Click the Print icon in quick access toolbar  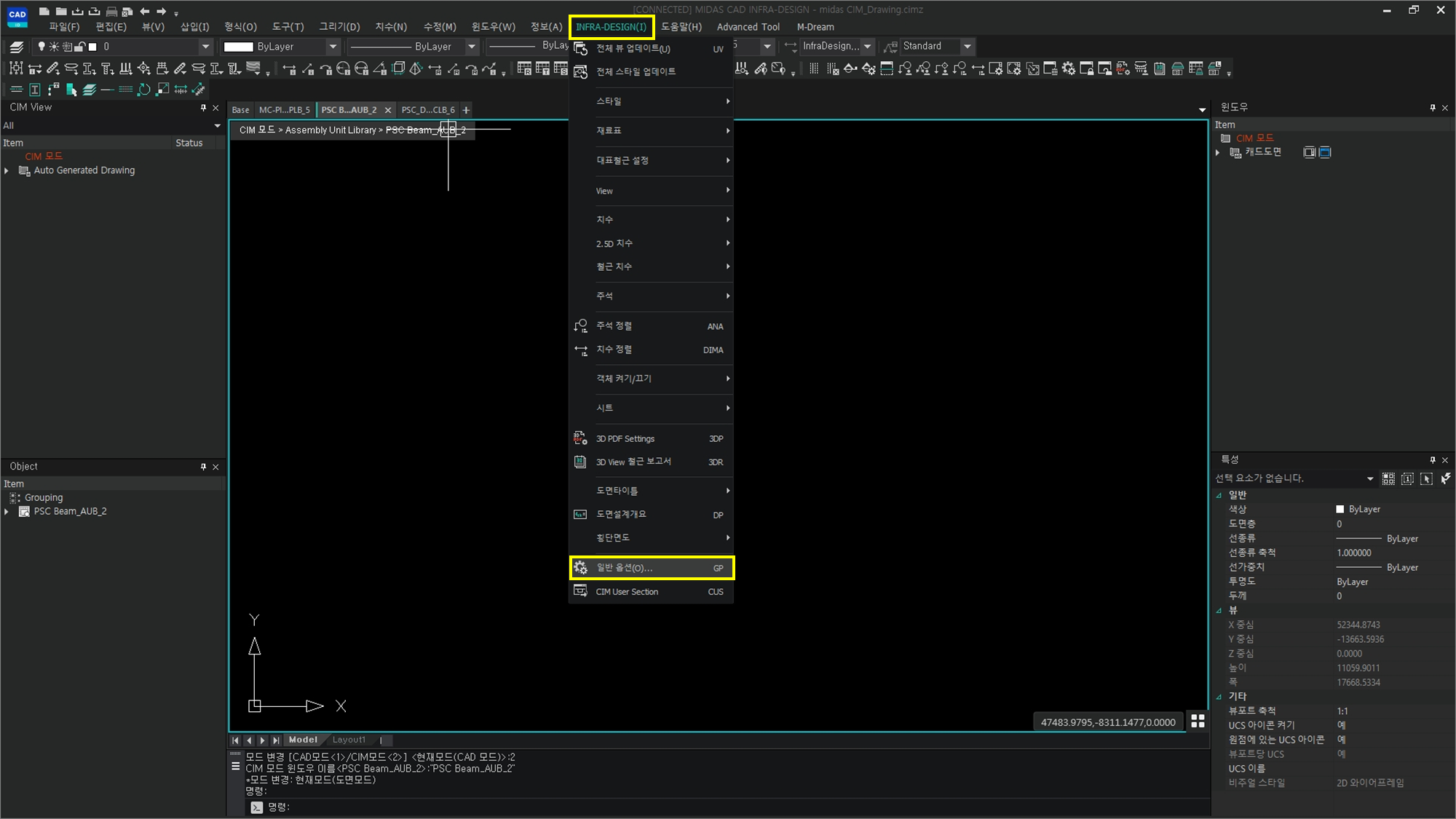click(x=111, y=11)
